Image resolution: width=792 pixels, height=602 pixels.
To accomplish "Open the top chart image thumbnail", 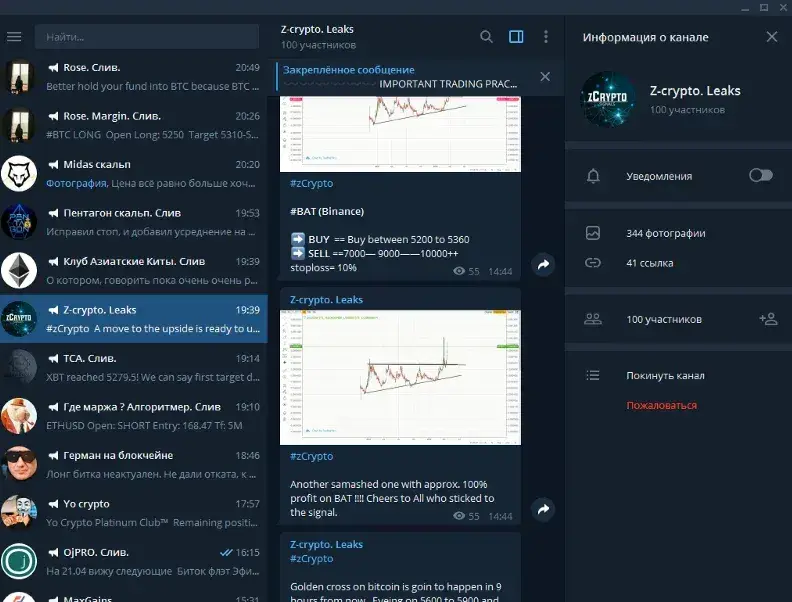I will pos(400,134).
